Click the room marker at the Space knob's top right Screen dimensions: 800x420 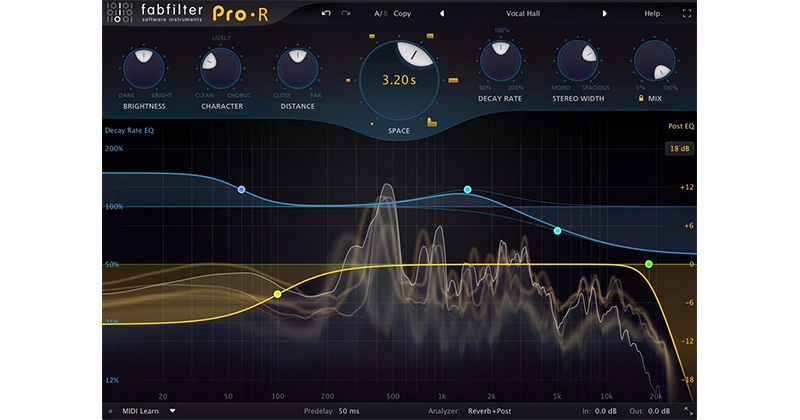pyautogui.click(x=430, y=36)
